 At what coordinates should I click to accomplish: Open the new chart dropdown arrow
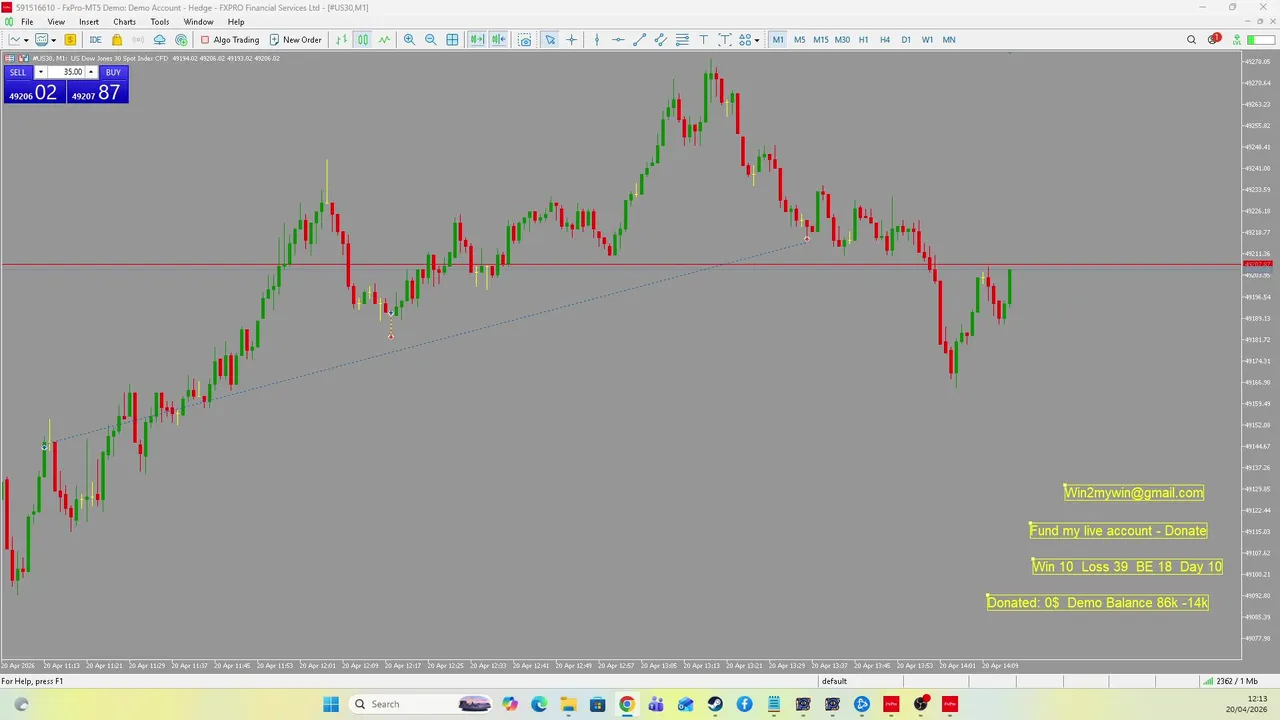pyautogui.click(x=26, y=40)
